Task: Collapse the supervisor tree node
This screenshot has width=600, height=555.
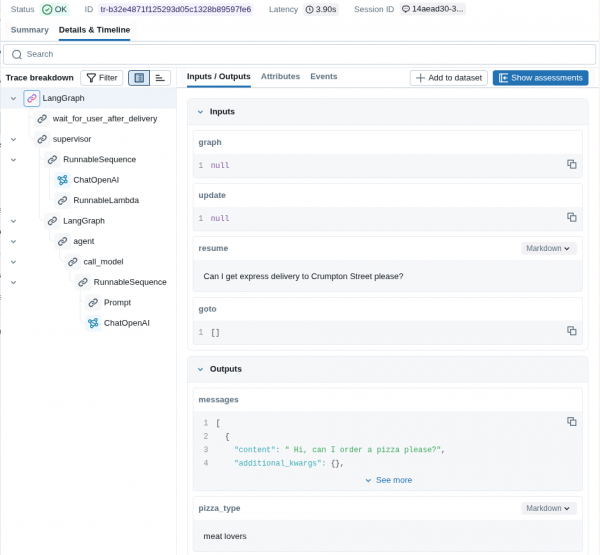Action: [x=13, y=139]
